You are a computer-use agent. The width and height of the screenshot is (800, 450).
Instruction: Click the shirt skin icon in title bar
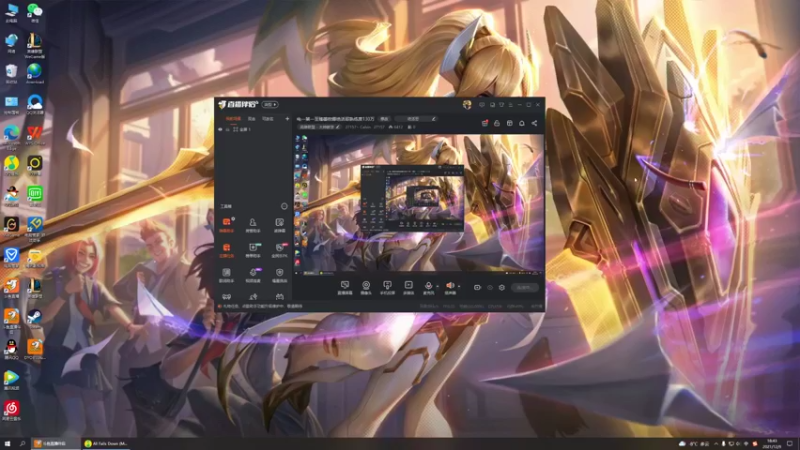502,105
